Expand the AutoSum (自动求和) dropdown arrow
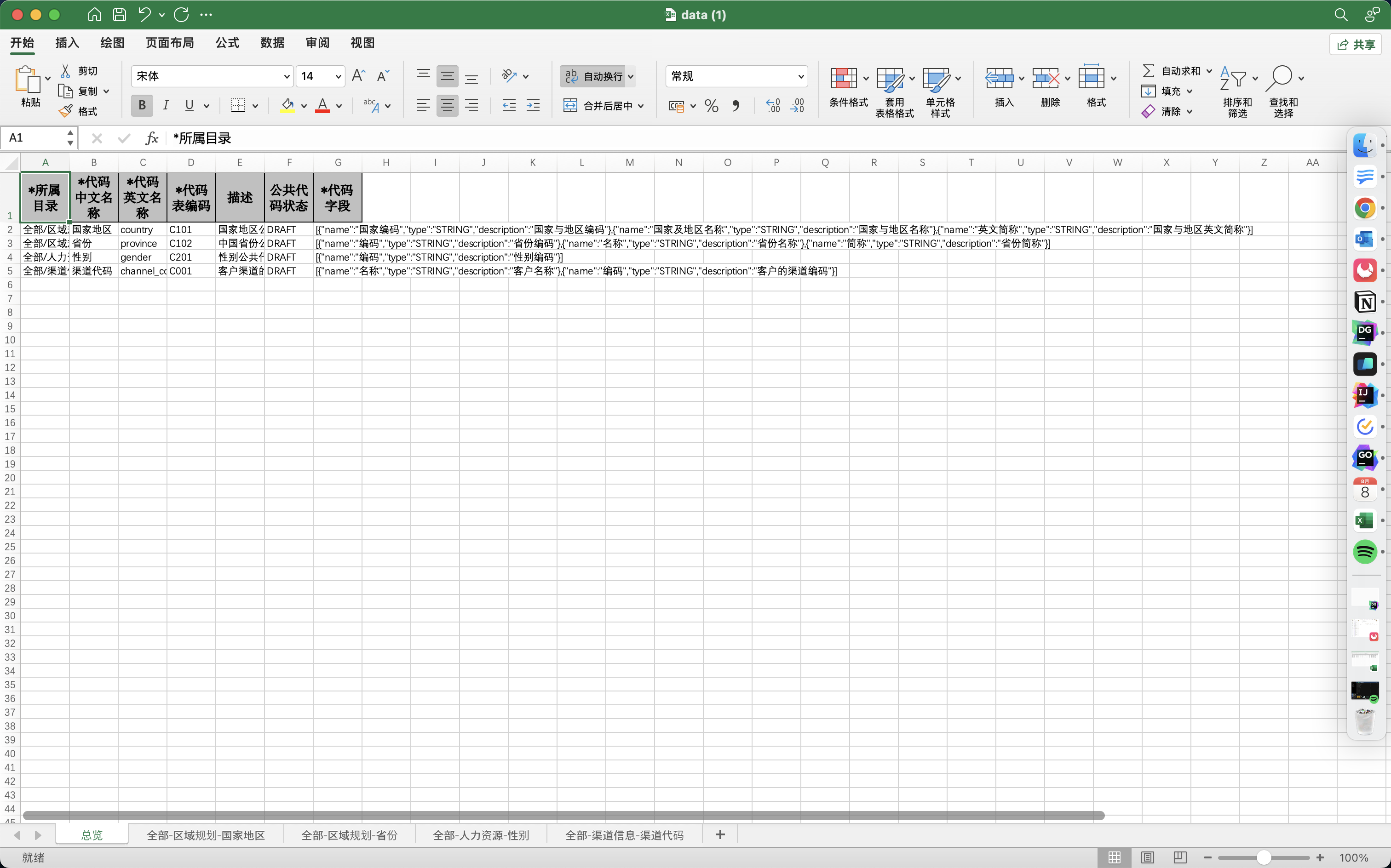This screenshot has width=1391, height=868. point(1209,71)
